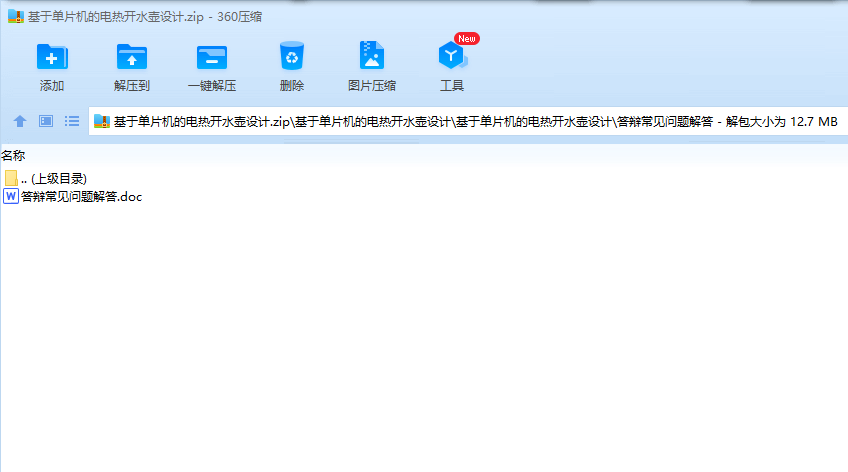The image size is (848, 472).
Task: Click the 360压缩 app icon in title bar
Action: [x=16, y=17]
